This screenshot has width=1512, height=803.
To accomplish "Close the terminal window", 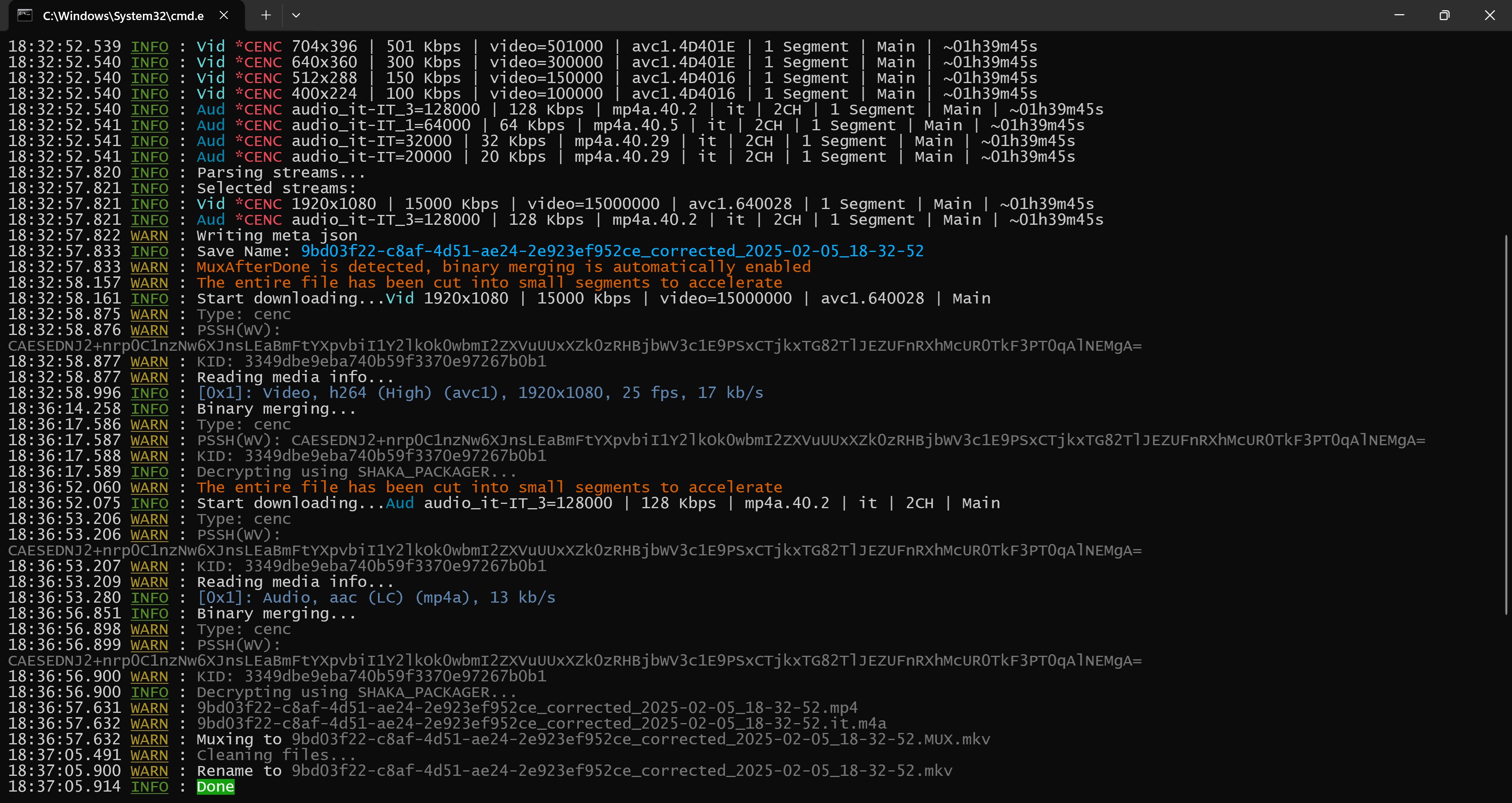I will (1490, 15).
